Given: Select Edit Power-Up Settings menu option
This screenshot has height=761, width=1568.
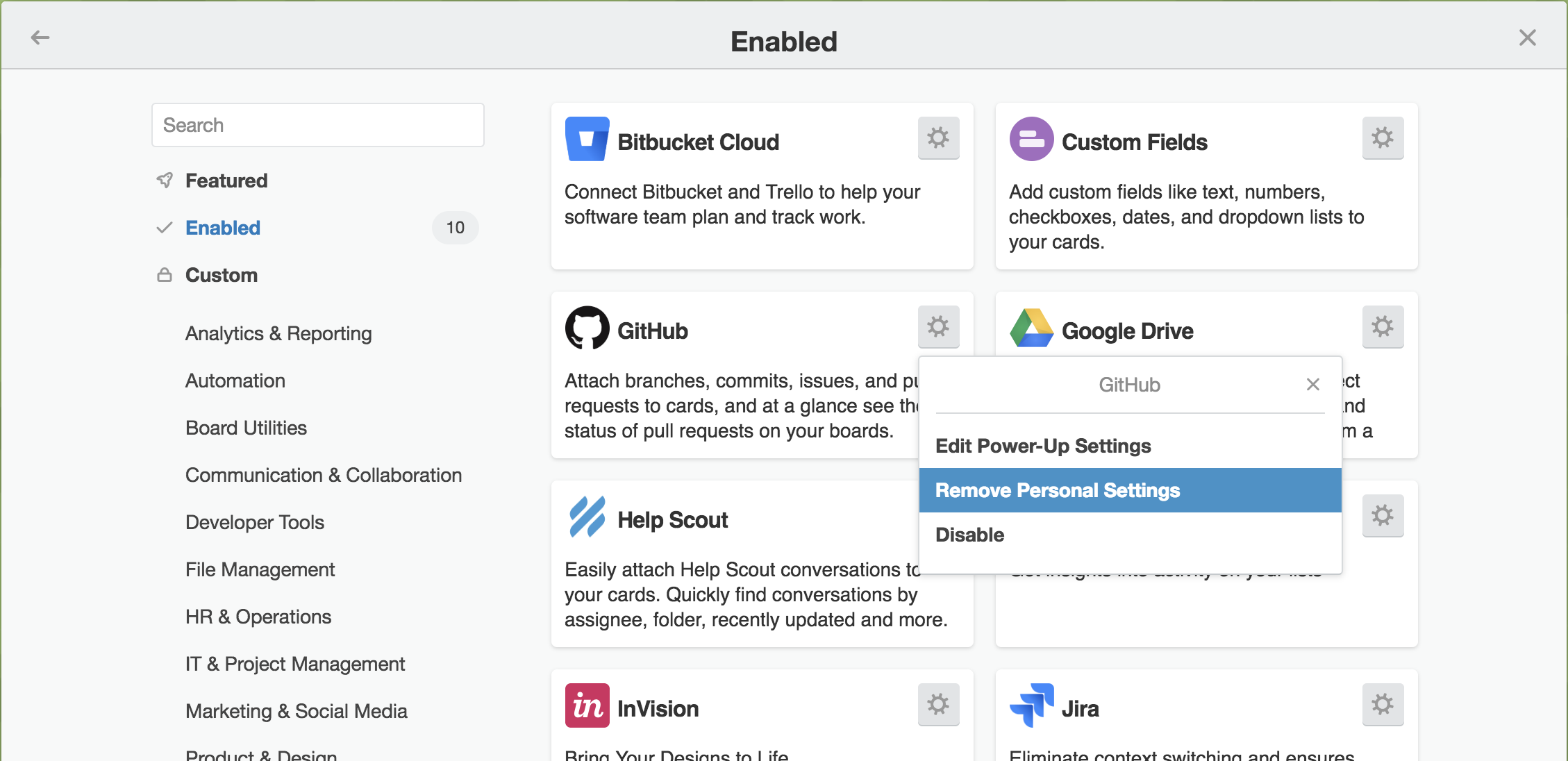Looking at the screenshot, I should point(1043,446).
